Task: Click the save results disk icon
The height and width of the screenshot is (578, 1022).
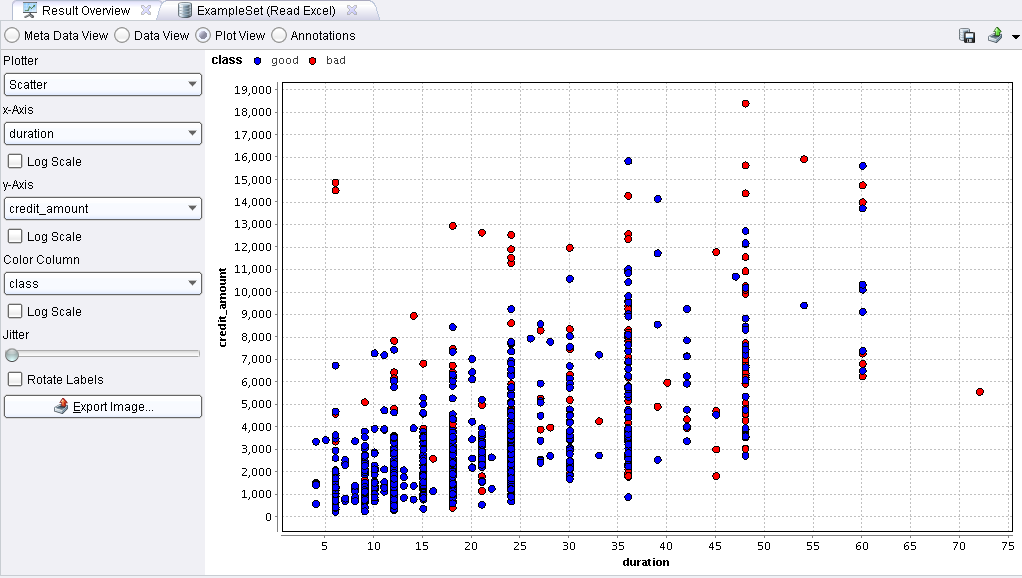Action: pos(967,36)
